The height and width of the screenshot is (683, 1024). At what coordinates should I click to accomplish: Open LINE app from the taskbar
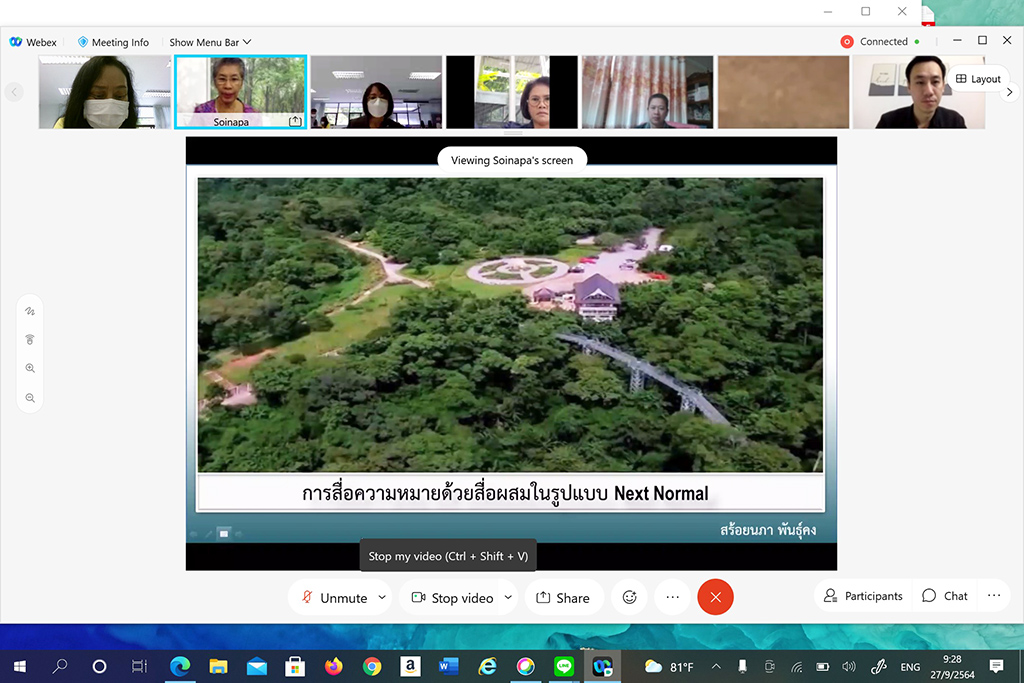563,666
